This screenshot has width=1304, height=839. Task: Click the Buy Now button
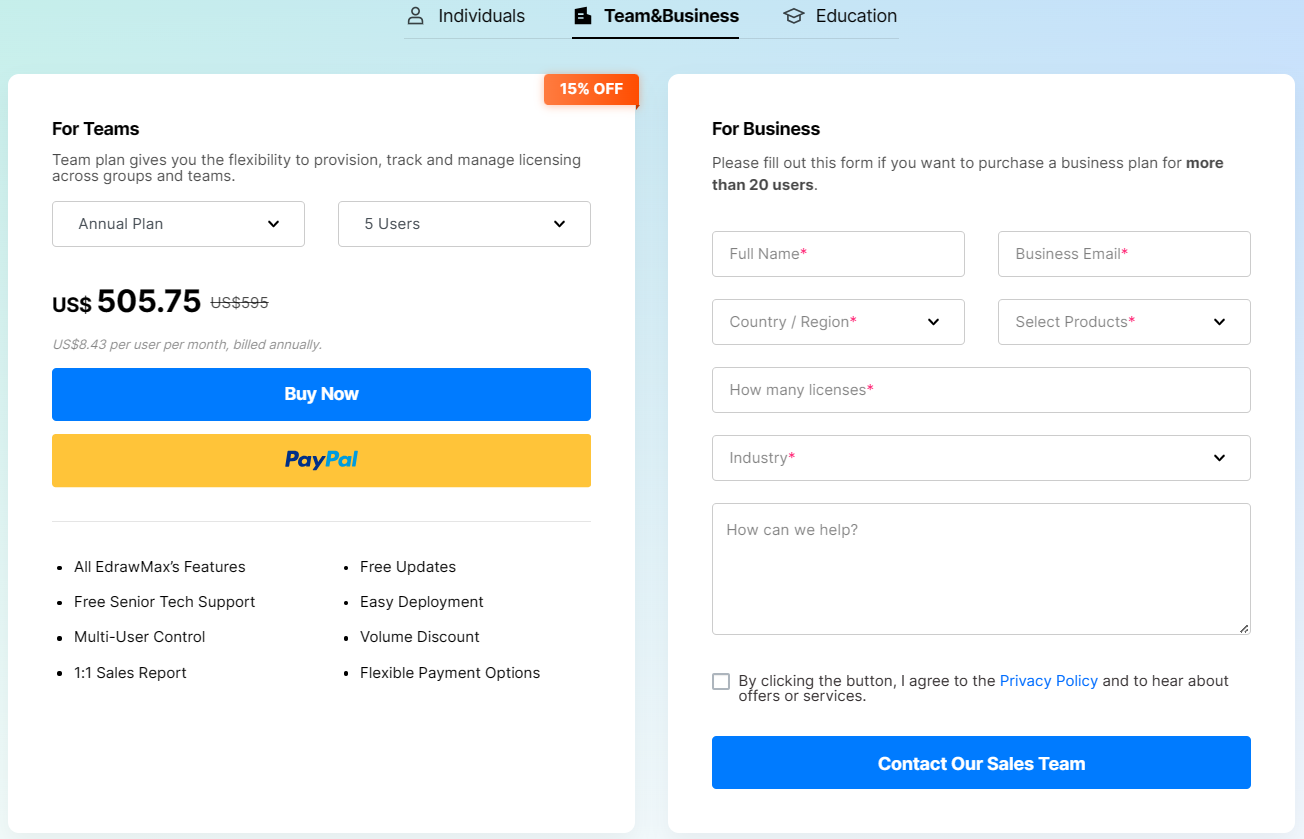coord(321,394)
